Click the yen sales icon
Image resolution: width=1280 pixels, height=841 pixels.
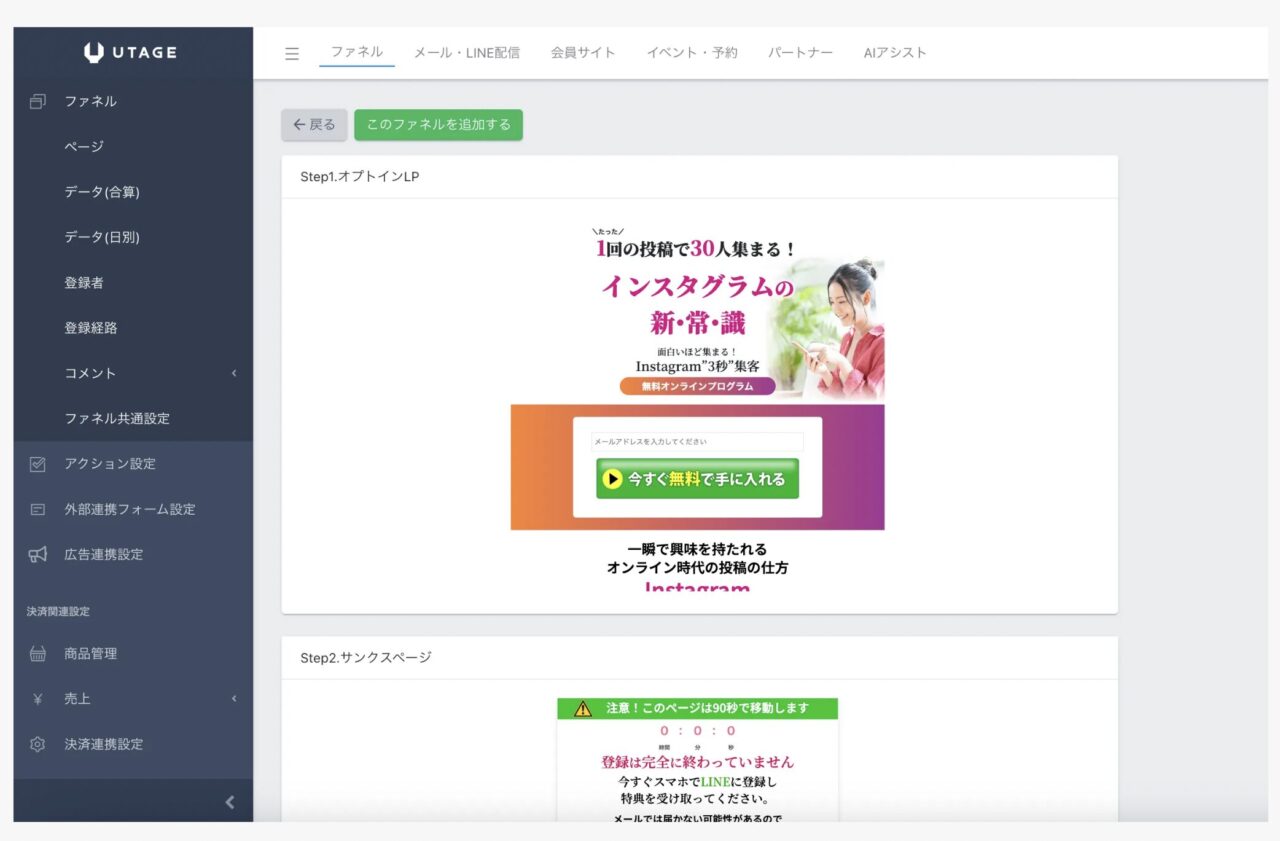pyautogui.click(x=38, y=699)
